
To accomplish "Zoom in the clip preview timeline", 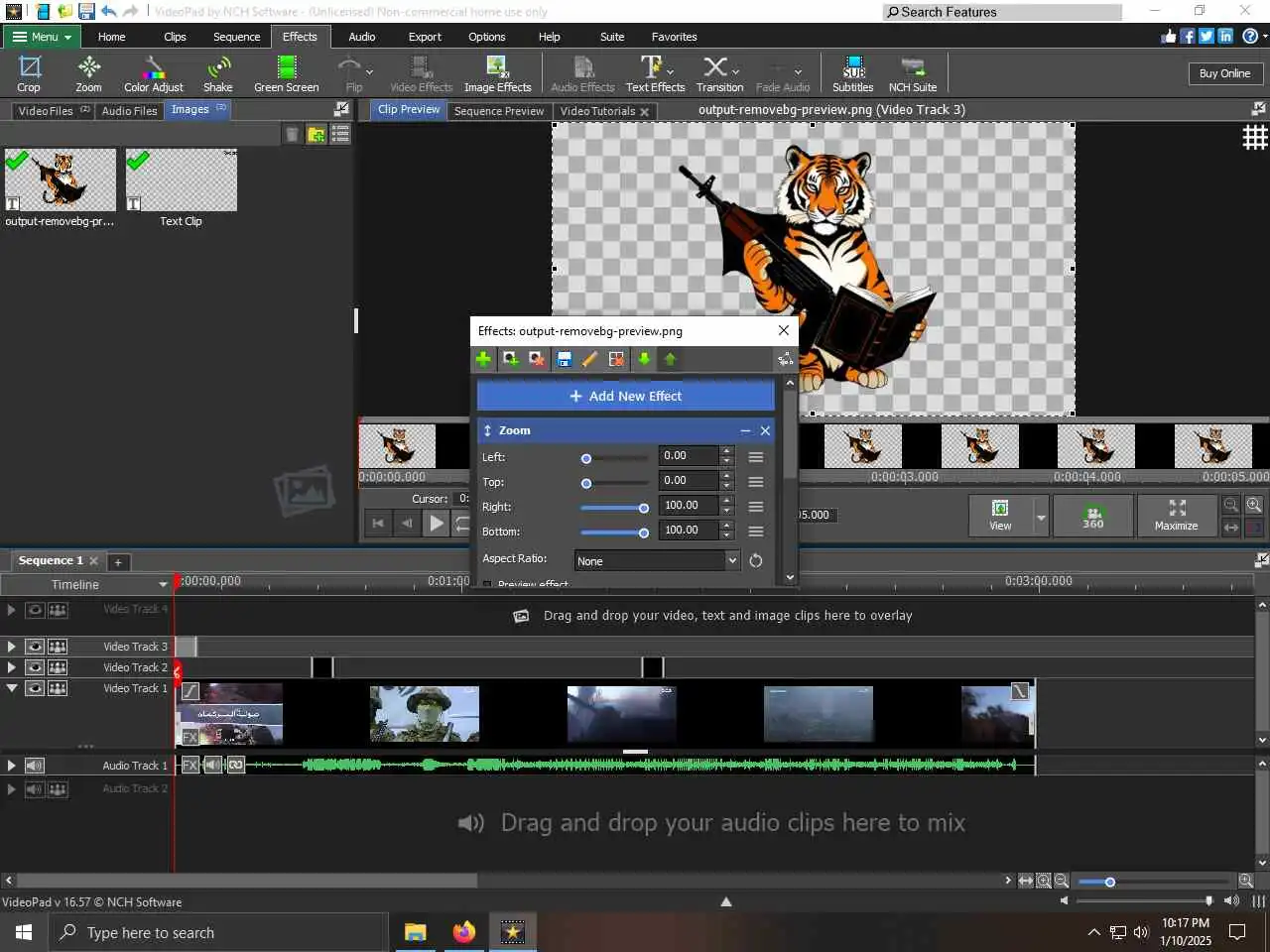I will pos(1254,505).
